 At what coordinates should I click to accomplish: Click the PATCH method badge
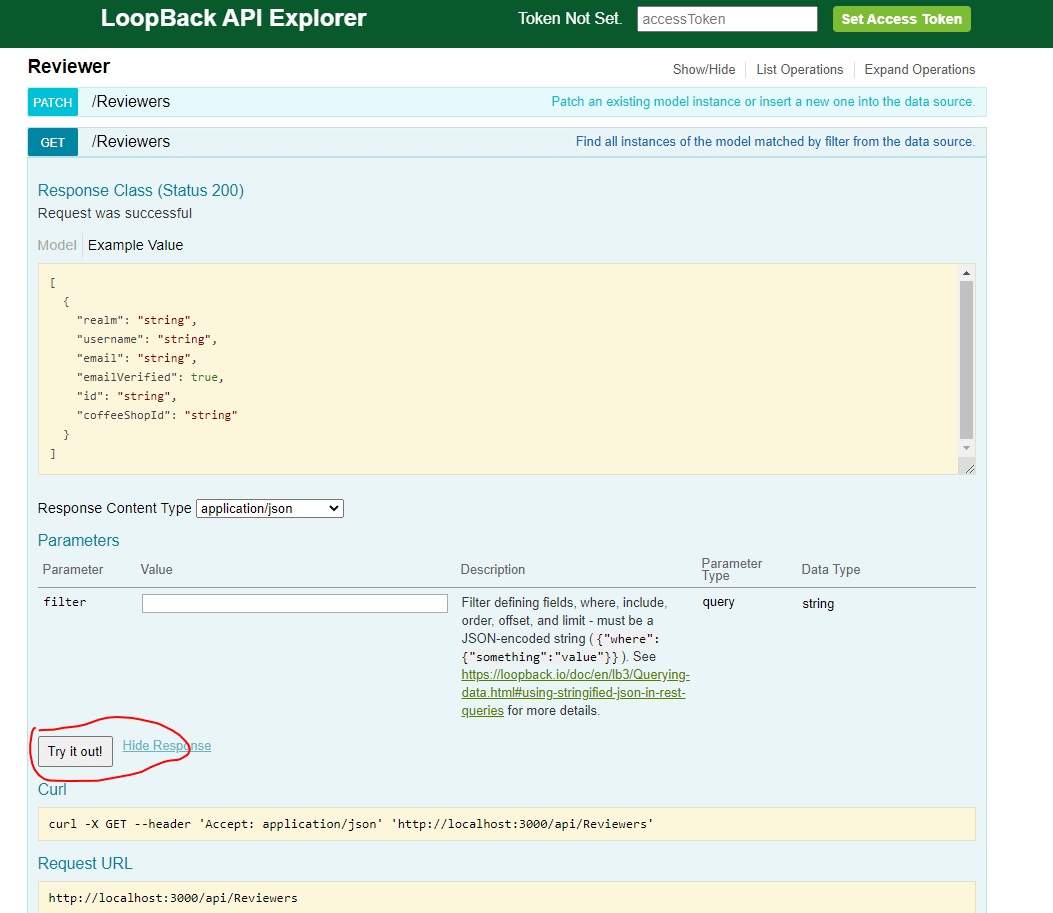point(52,102)
